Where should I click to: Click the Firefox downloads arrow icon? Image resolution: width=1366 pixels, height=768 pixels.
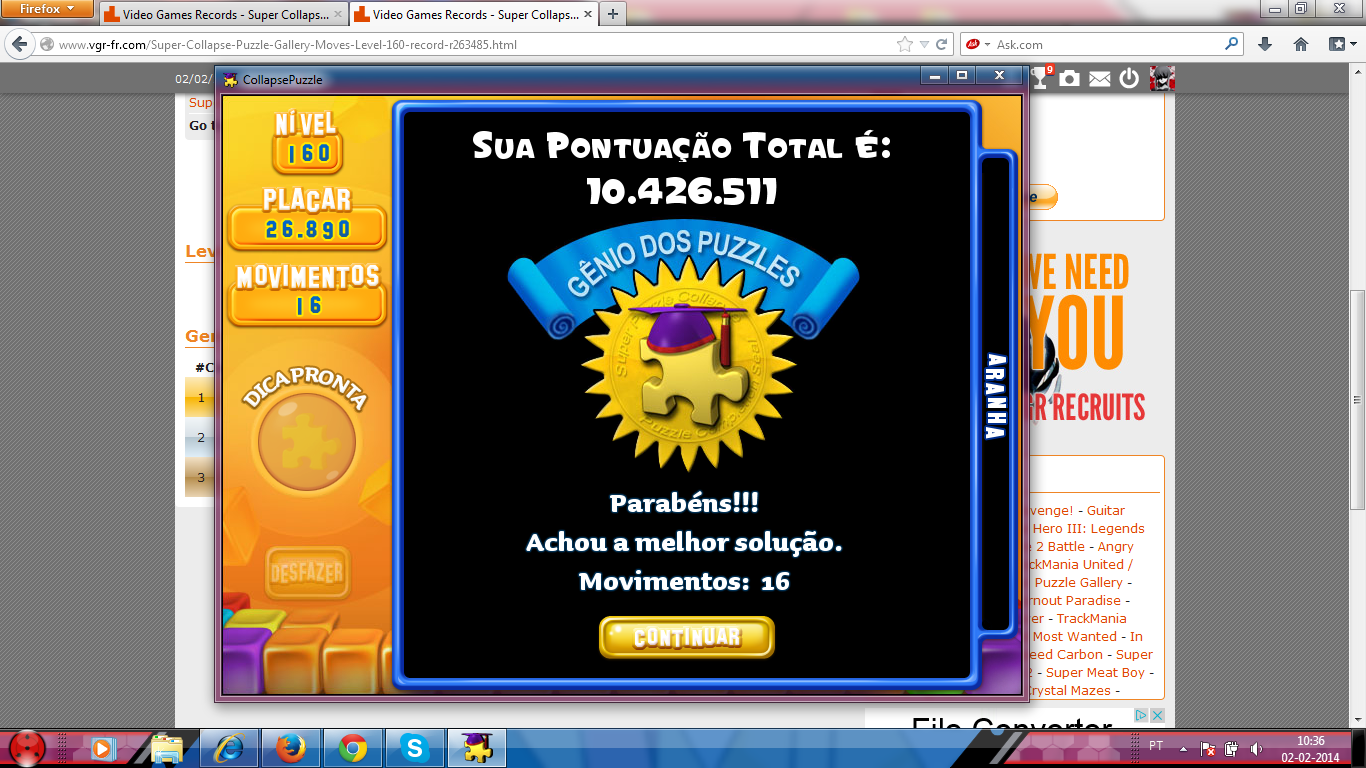(1265, 44)
